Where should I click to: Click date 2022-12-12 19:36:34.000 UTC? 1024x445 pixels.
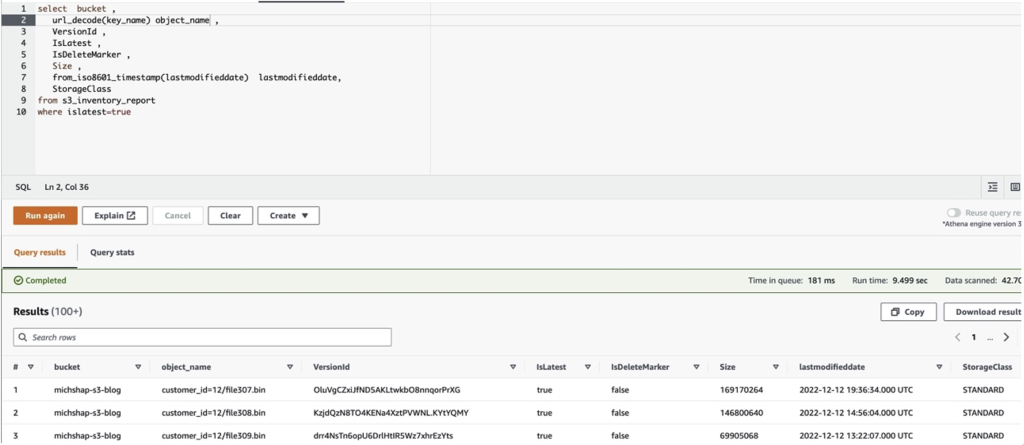[856, 390]
